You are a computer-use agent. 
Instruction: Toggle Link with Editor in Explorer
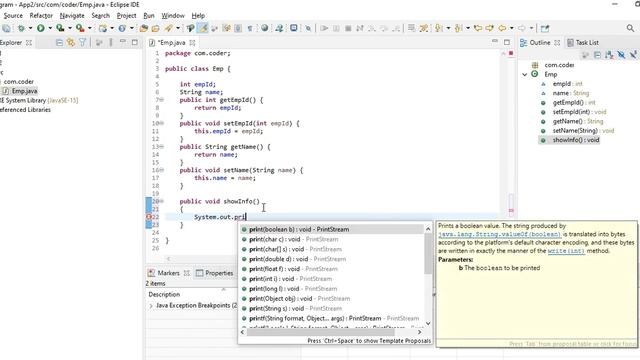(71, 42)
